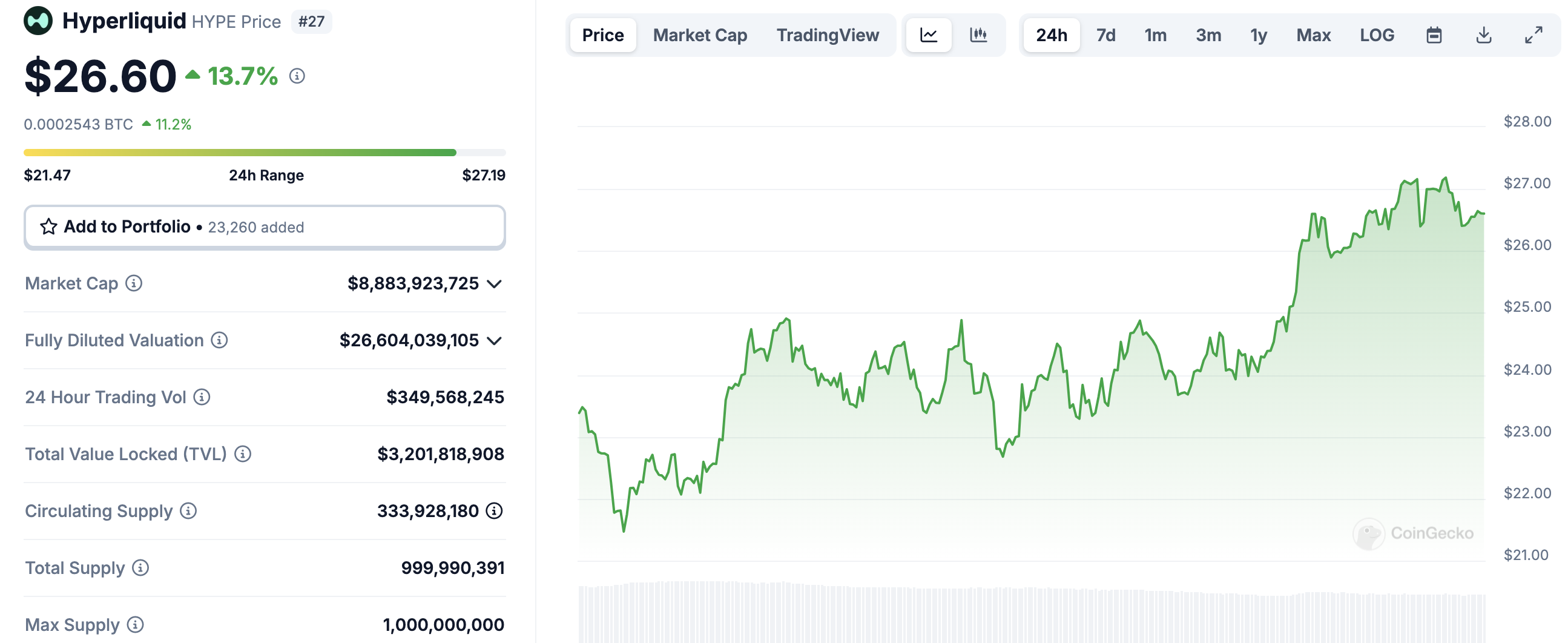The height and width of the screenshot is (643, 1568).
Task: Click Add to Portfolio button
Action: pyautogui.click(x=264, y=227)
